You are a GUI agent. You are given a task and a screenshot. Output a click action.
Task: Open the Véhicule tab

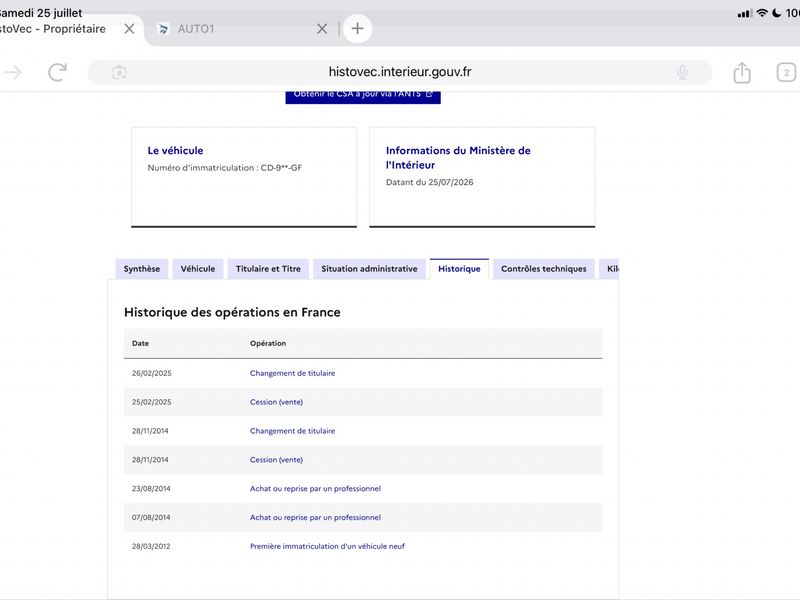pyautogui.click(x=198, y=269)
